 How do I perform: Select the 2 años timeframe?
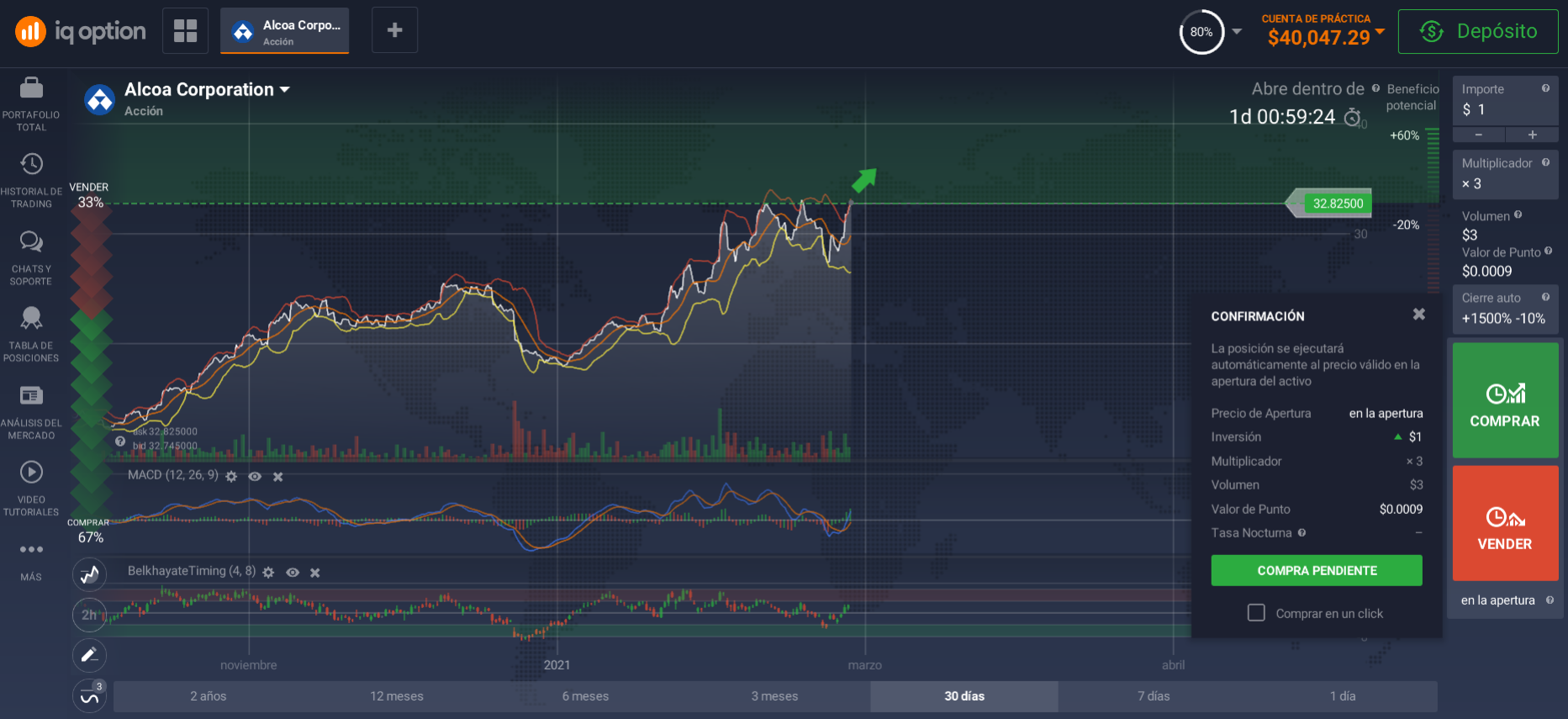click(208, 696)
